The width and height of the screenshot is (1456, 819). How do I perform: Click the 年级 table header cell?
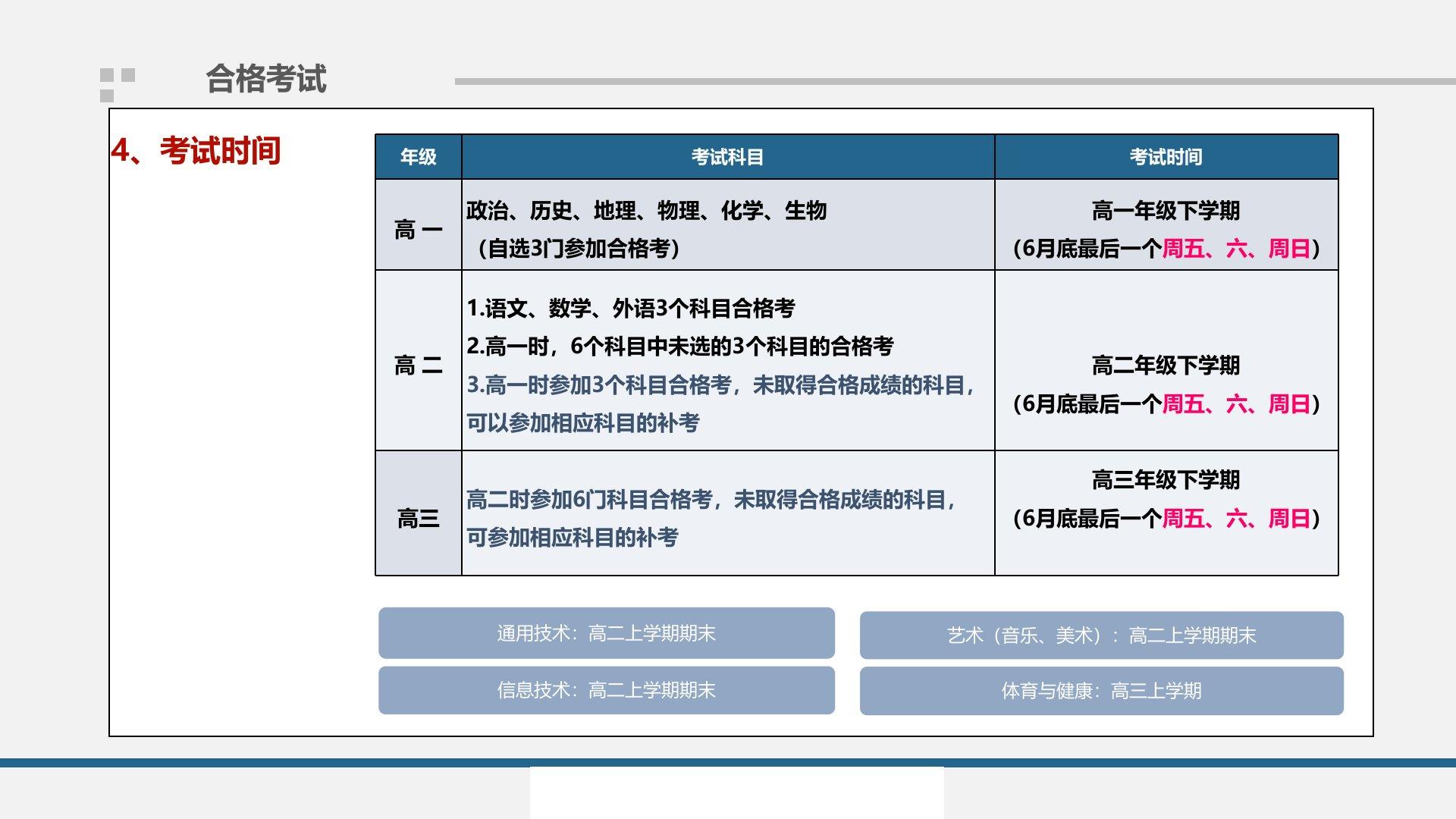tap(418, 157)
